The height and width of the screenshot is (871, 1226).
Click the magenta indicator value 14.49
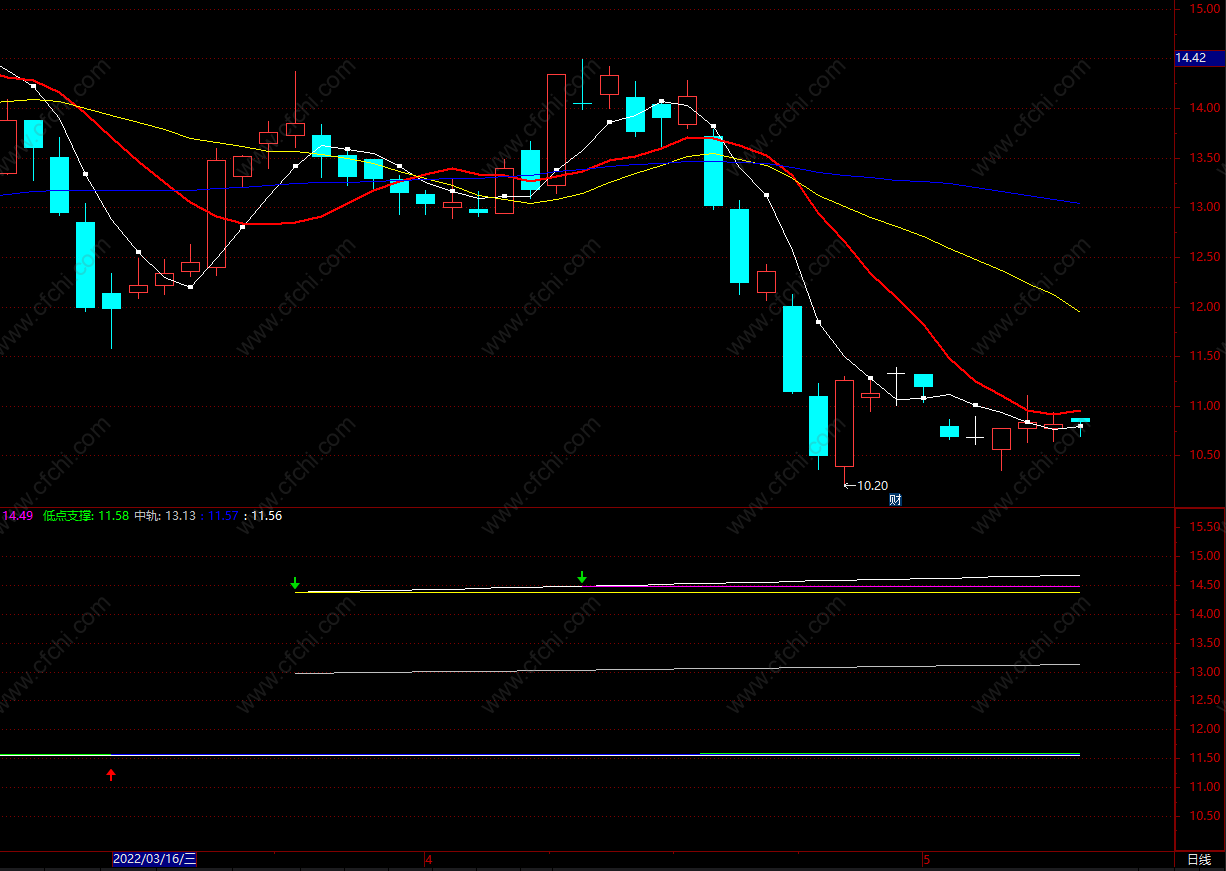click(18, 516)
